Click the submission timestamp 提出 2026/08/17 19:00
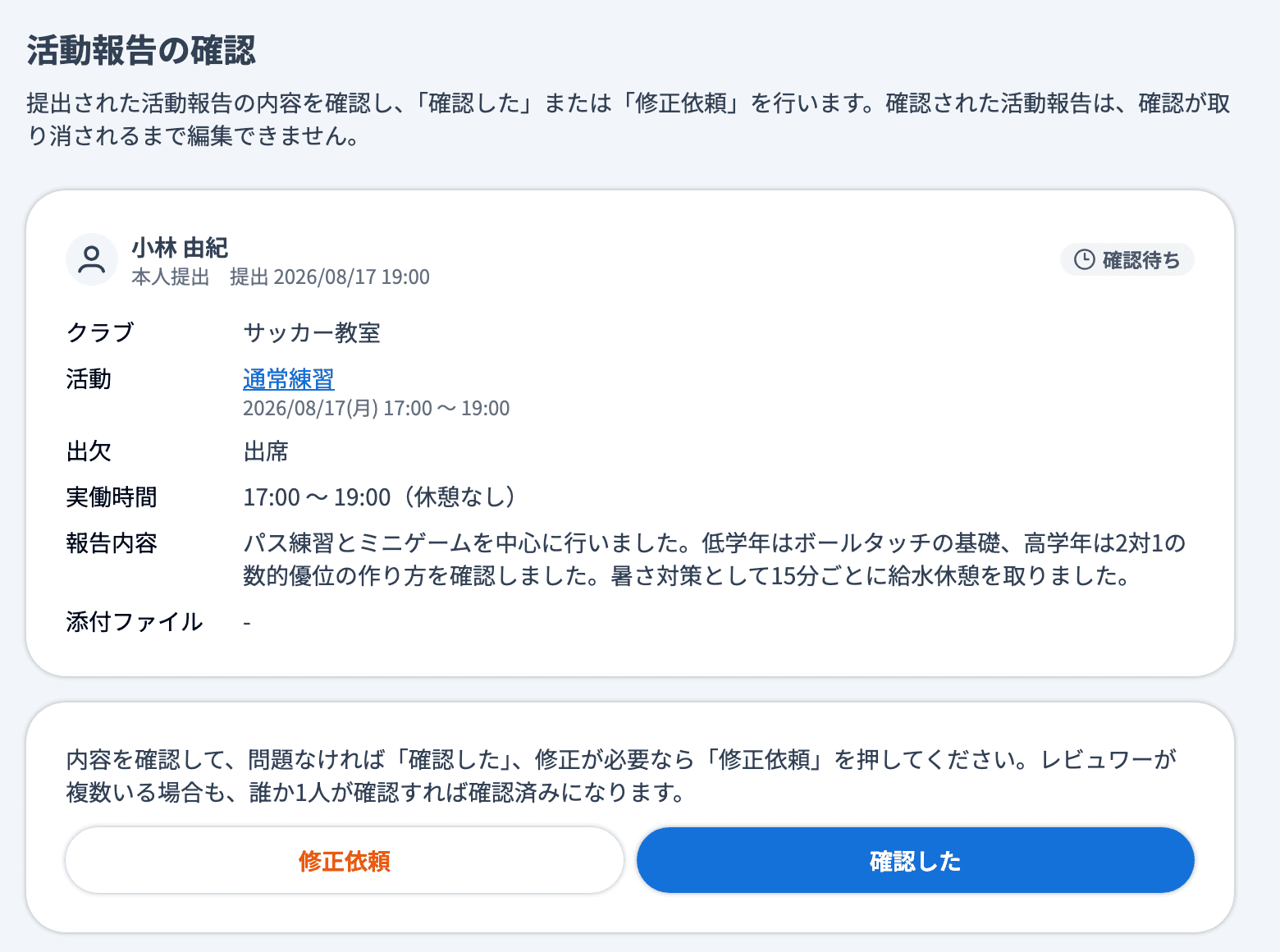This screenshot has height=952, width=1280. pyautogui.click(x=330, y=277)
